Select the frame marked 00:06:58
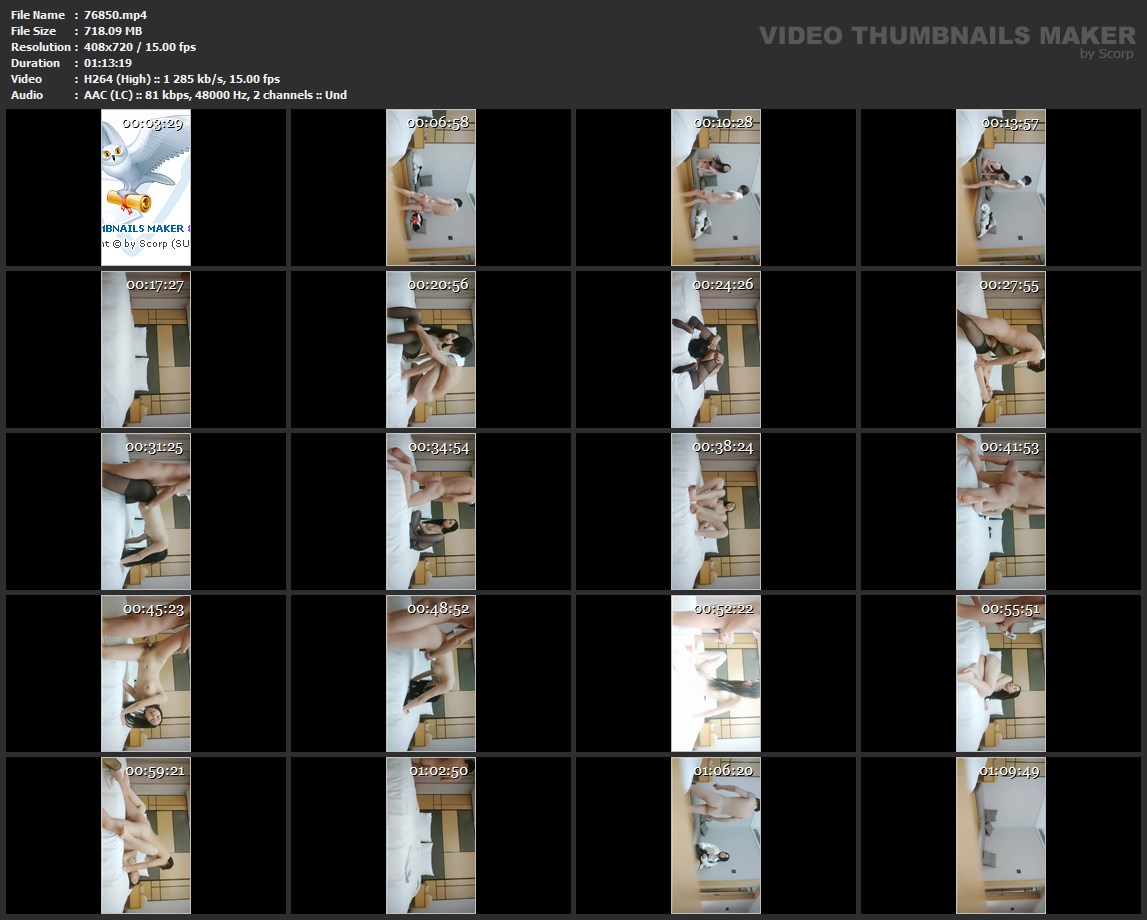Image resolution: width=1147 pixels, height=920 pixels. coord(431,187)
